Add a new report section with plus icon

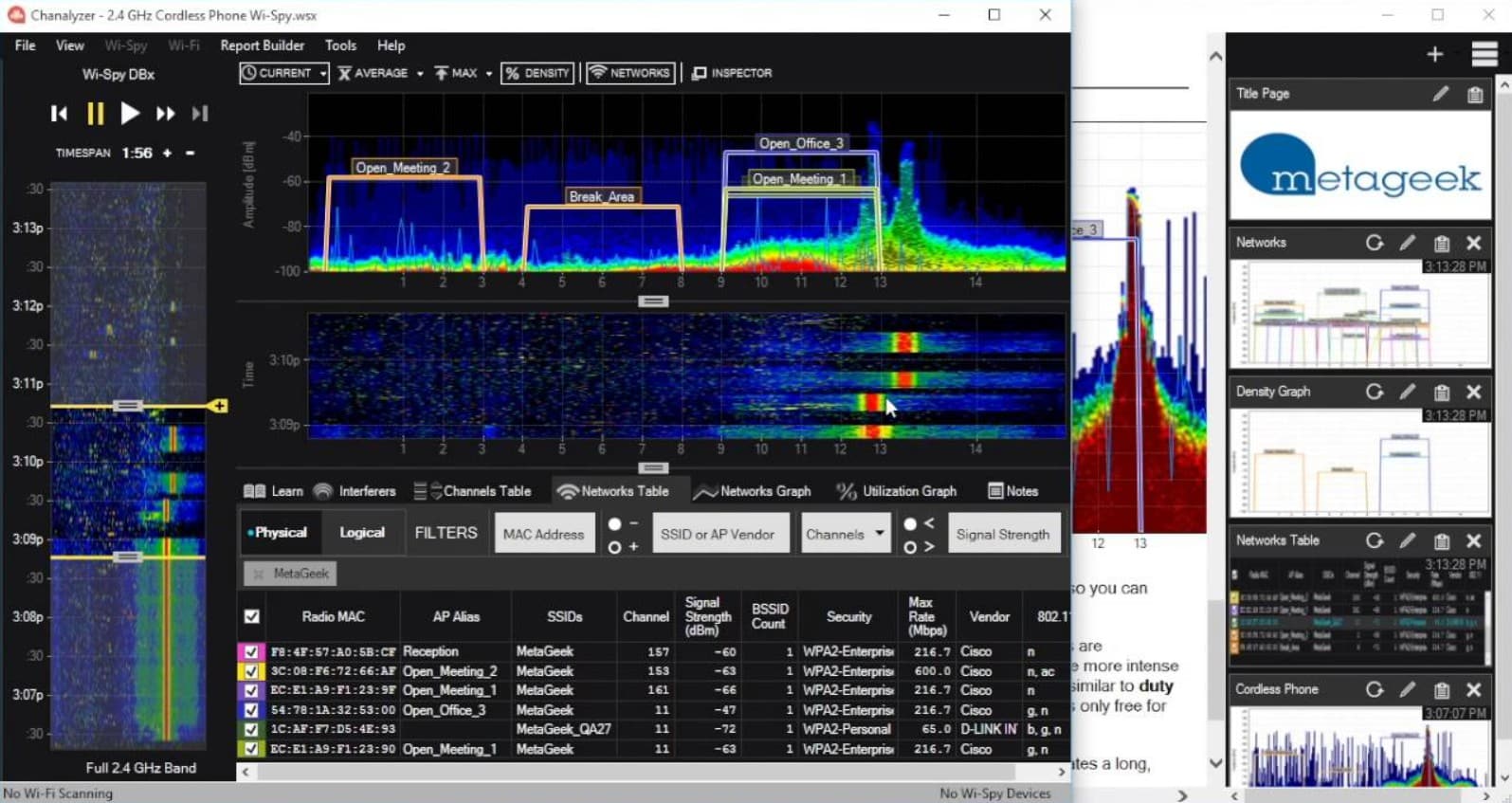tap(1435, 55)
